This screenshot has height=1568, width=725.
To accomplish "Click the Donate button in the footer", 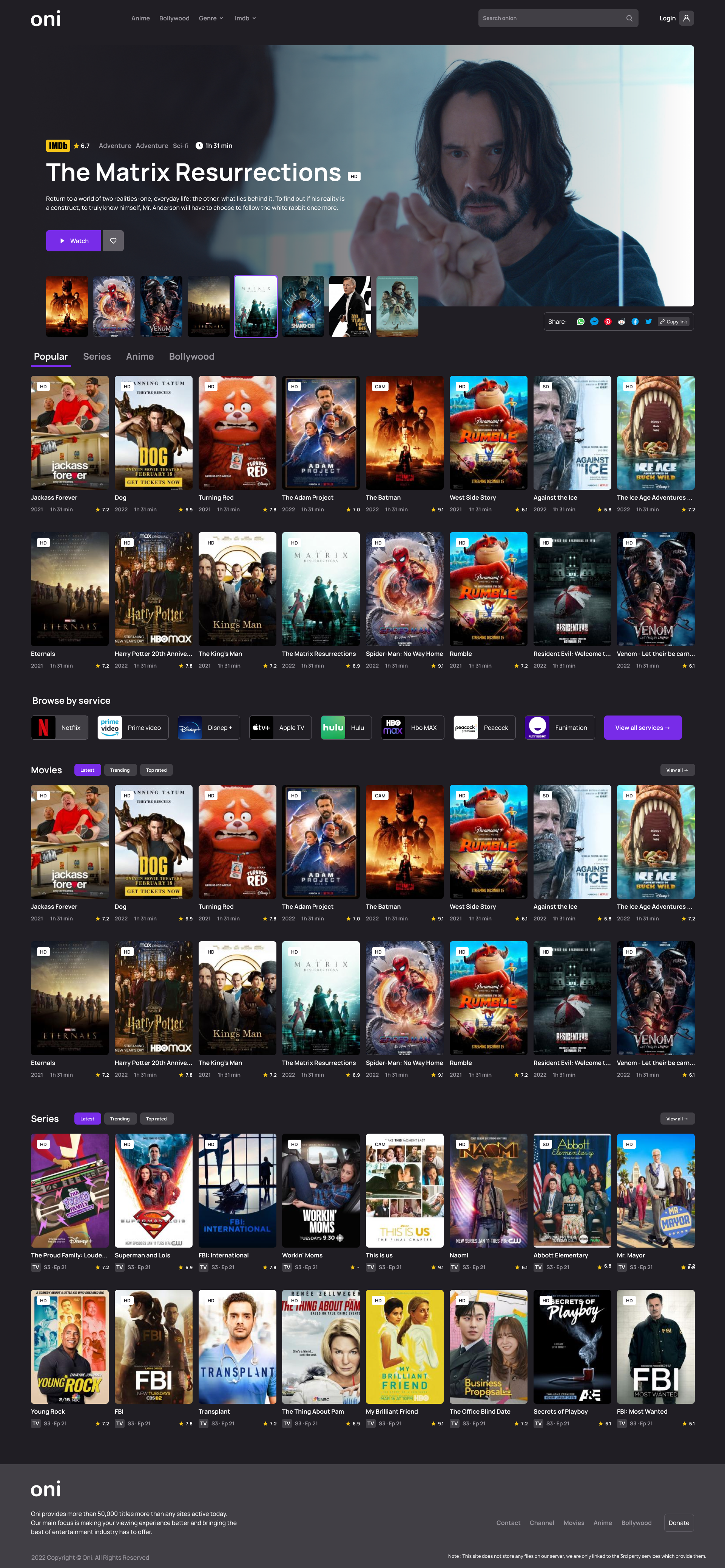I will coord(679,1522).
